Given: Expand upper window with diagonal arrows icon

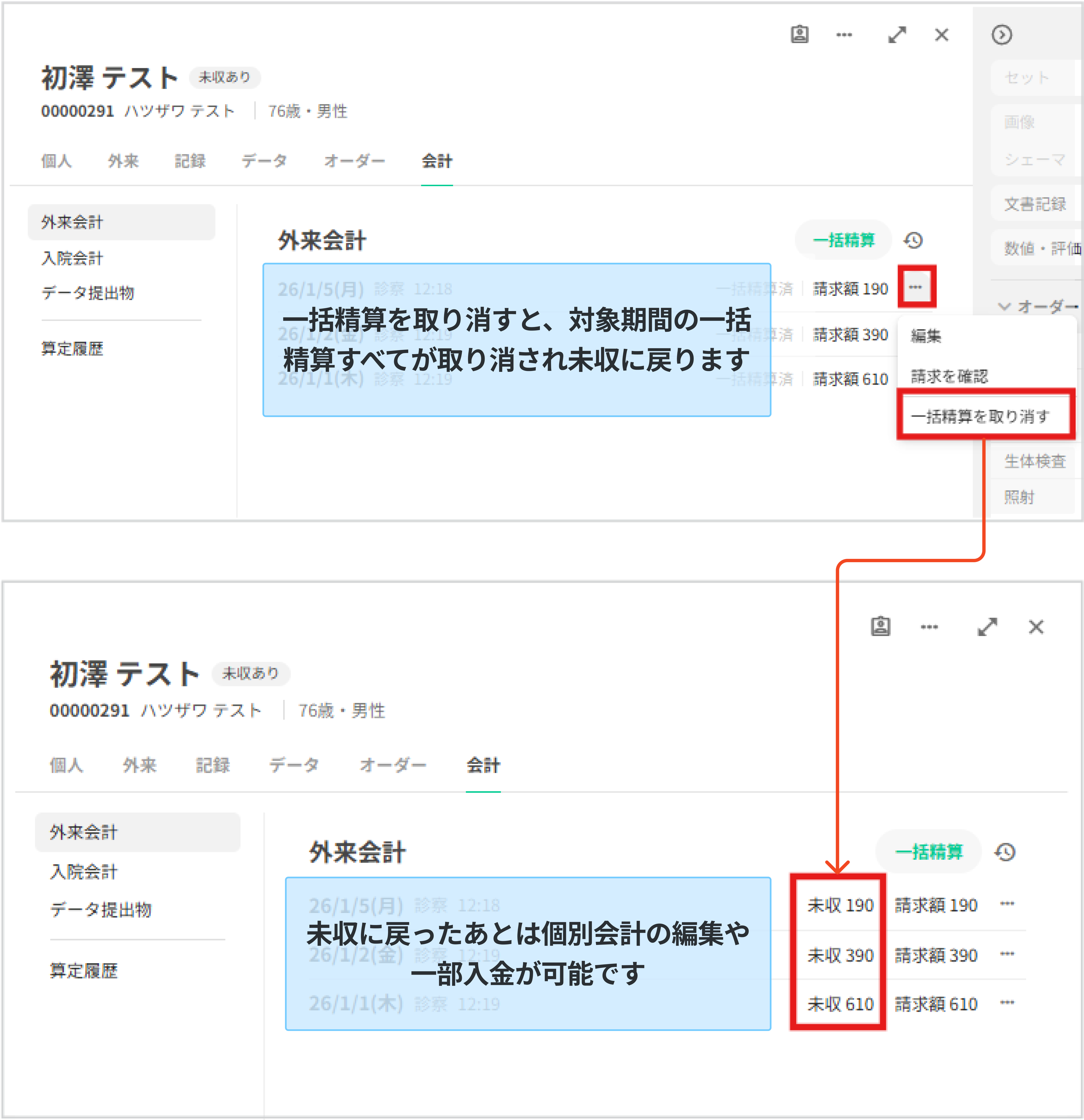Looking at the screenshot, I should click(x=897, y=35).
